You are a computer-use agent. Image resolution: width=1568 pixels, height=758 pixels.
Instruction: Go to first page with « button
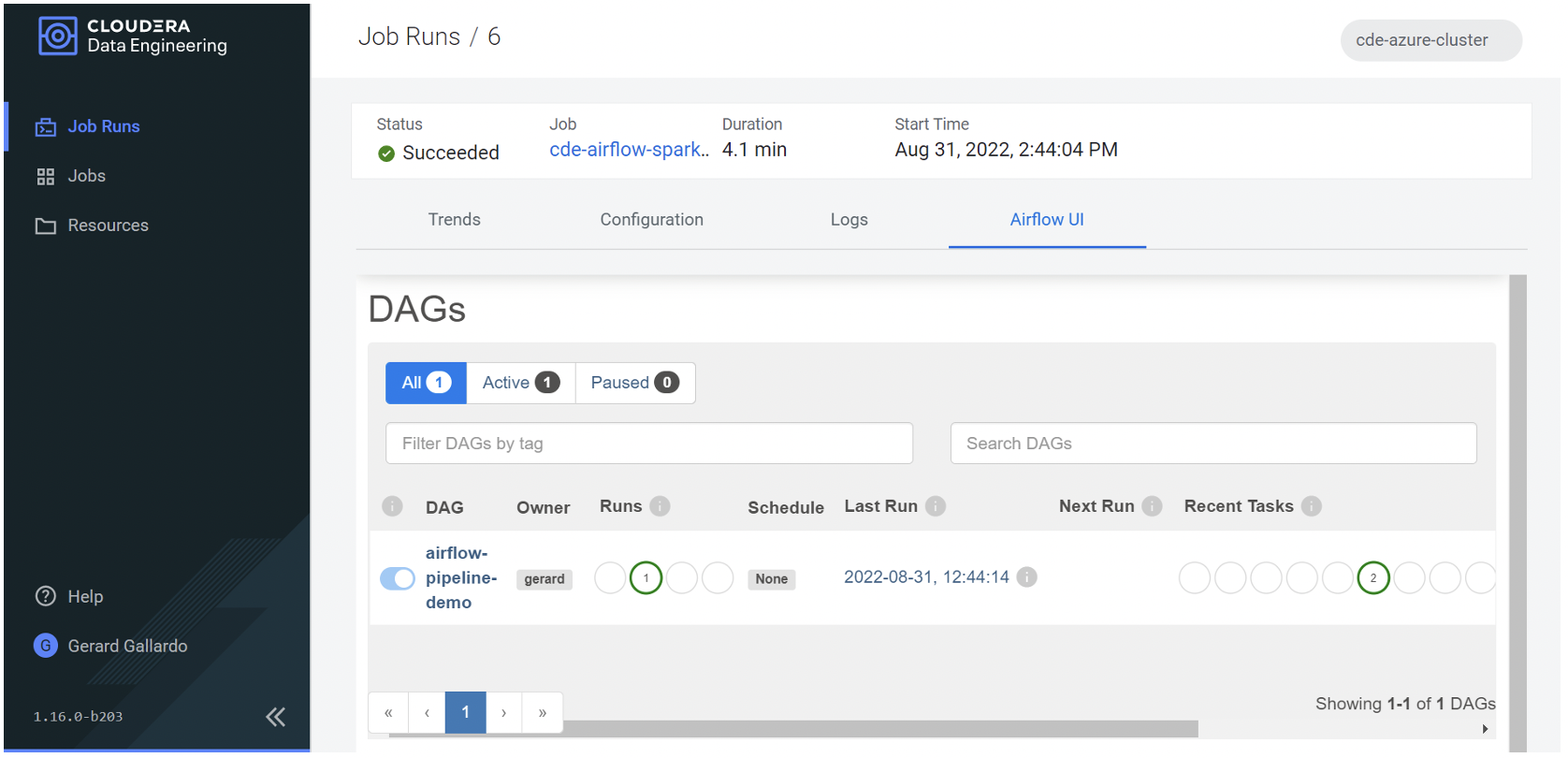[388, 713]
